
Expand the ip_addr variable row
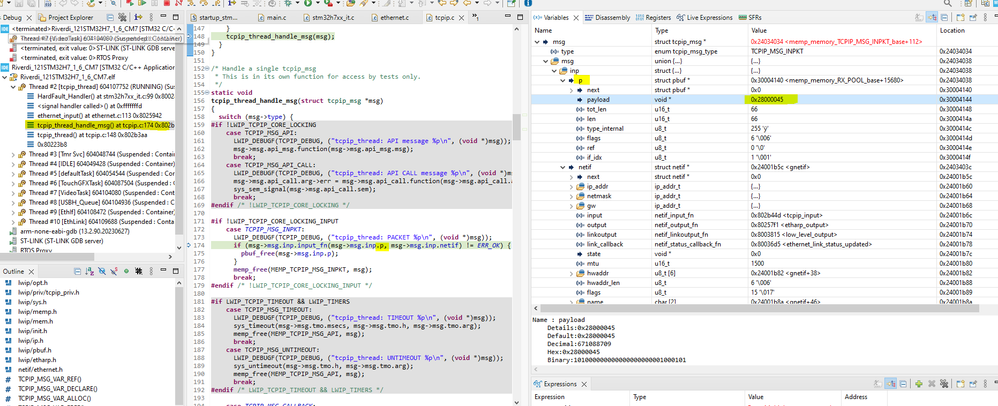point(571,186)
